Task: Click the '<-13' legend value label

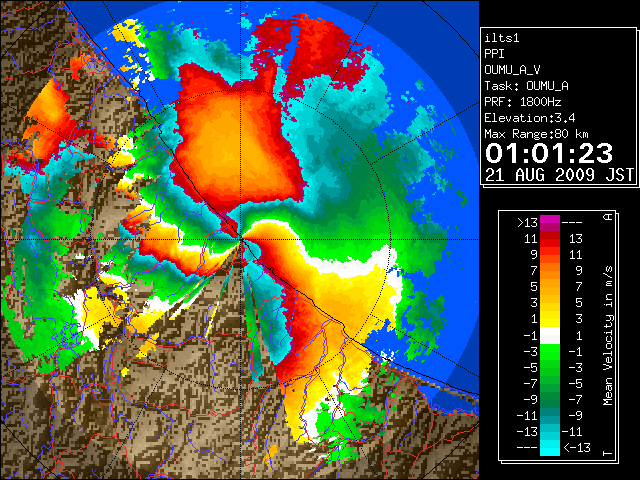Action: pyautogui.click(x=577, y=447)
